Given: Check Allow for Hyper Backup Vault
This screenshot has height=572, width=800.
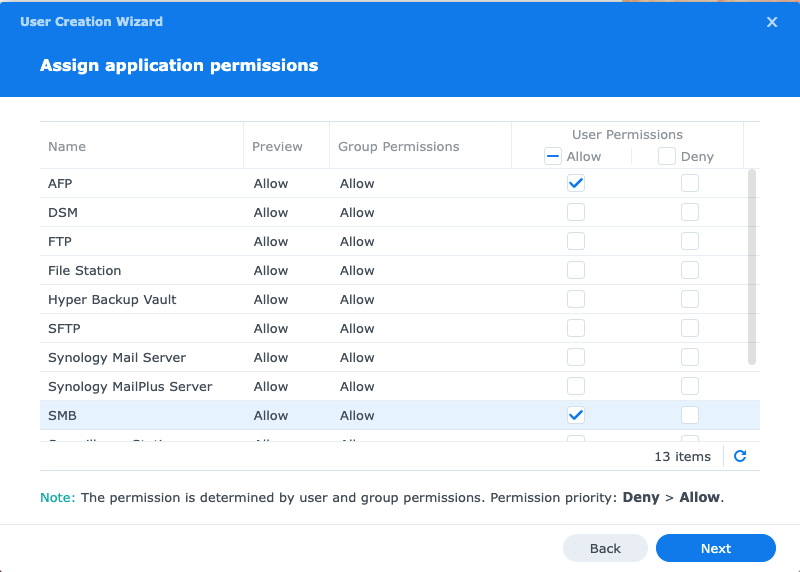Looking at the screenshot, I should pyautogui.click(x=576, y=300).
